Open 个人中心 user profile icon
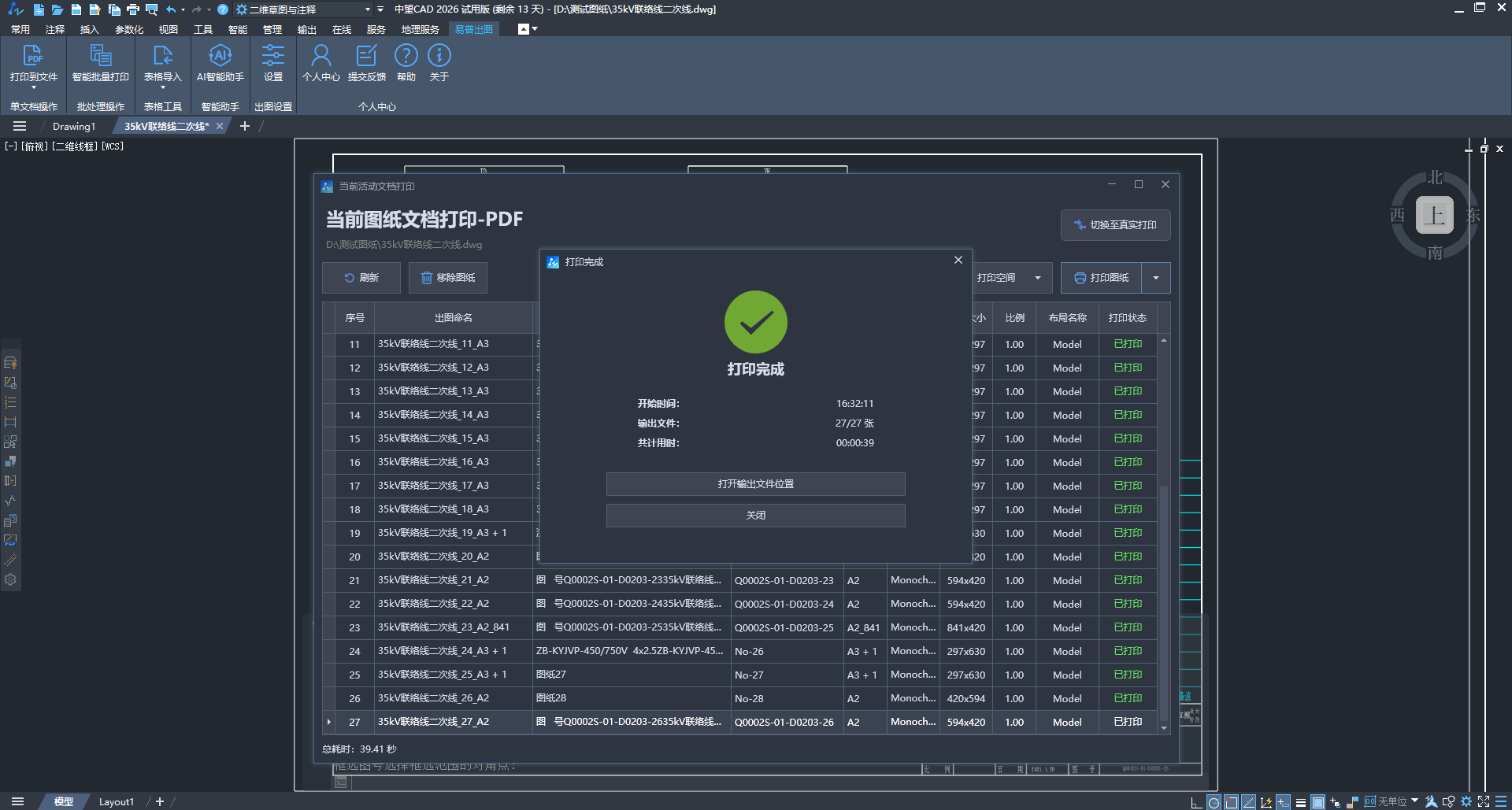The width and height of the screenshot is (1512, 810). [321, 57]
